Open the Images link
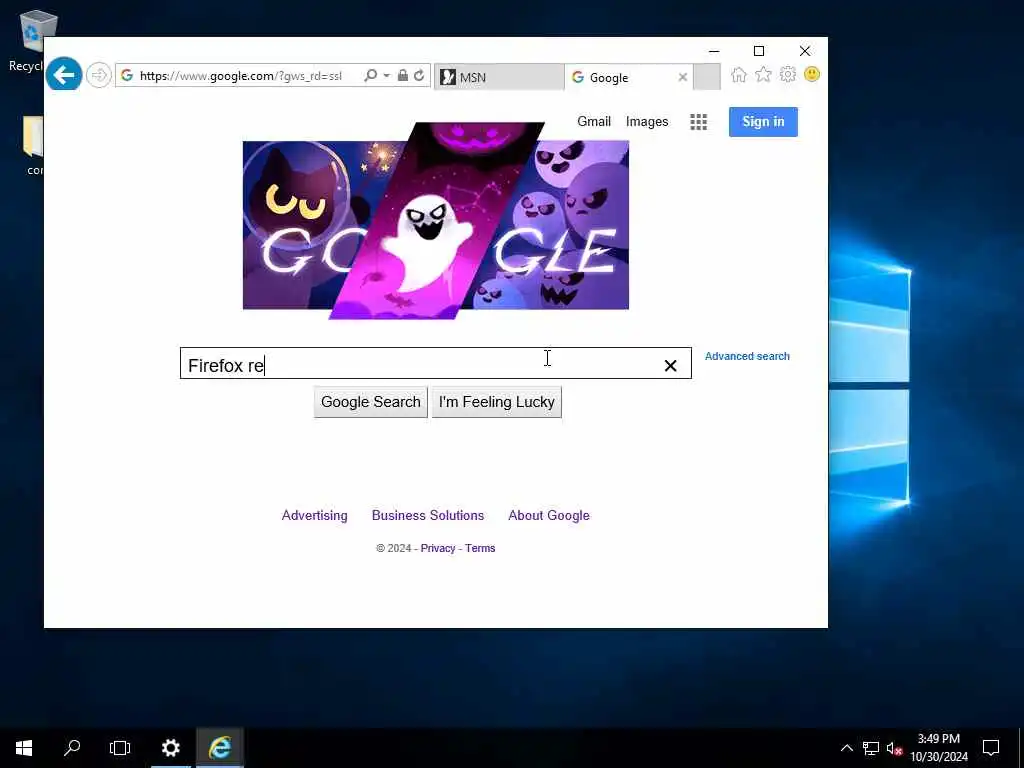Screen dimensions: 1024x768 [647, 121]
